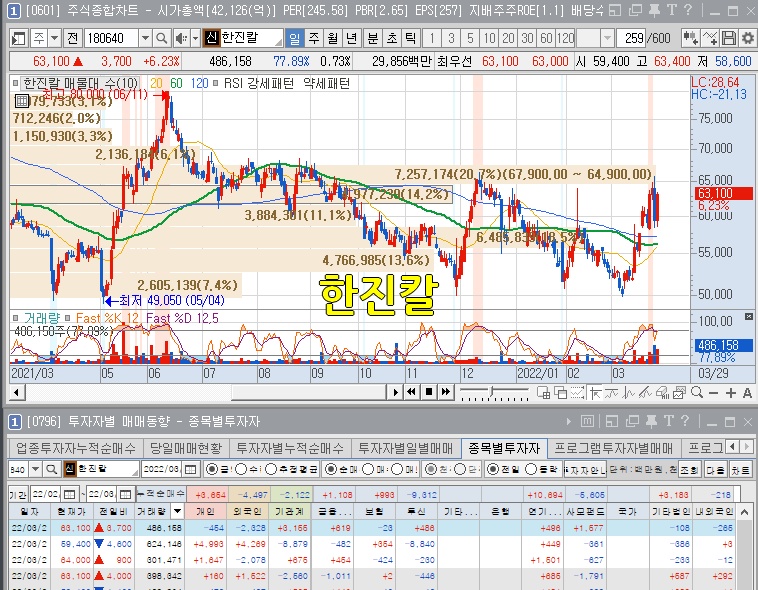758x590 pixels.
Task: Click plus zoom-in icon in chart bottom toolbar
Action: [730, 393]
